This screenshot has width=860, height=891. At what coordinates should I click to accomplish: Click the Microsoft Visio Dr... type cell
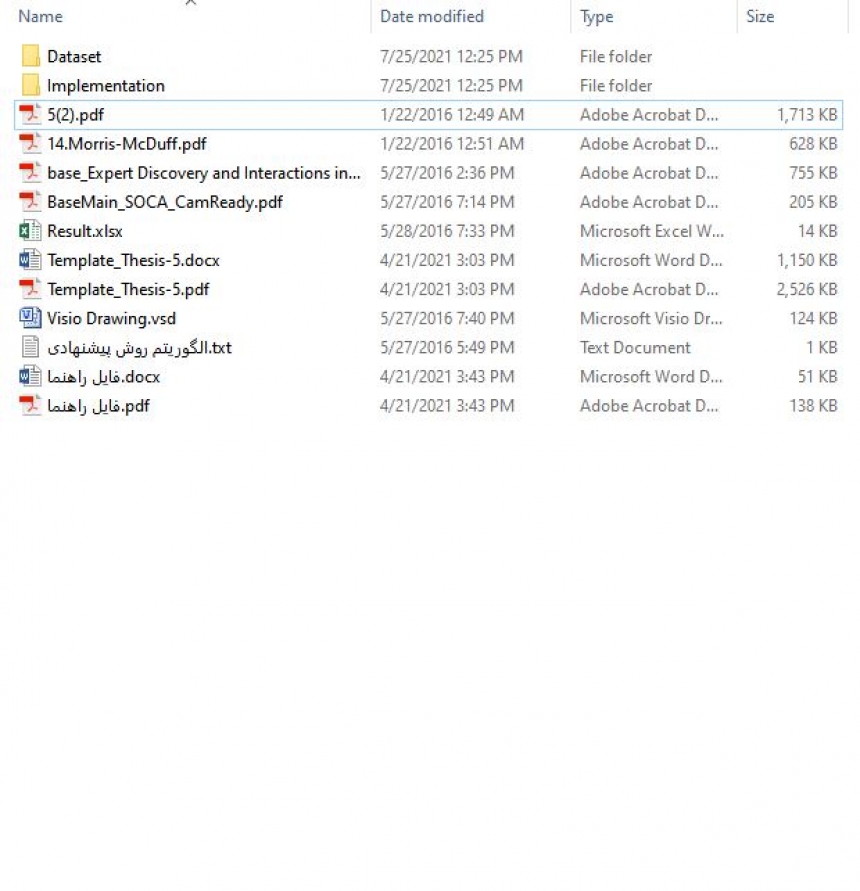[651, 318]
